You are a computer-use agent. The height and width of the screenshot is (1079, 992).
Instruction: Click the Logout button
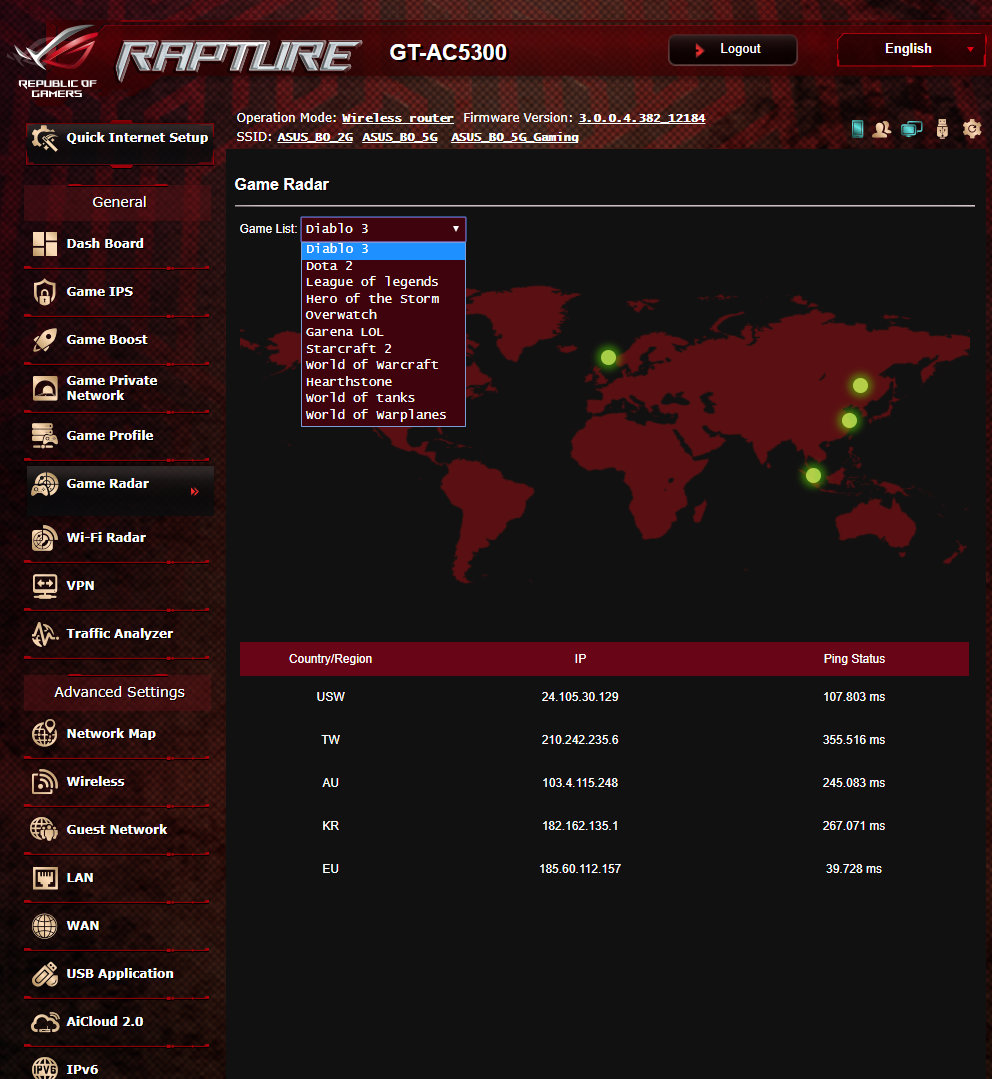[x=733, y=50]
